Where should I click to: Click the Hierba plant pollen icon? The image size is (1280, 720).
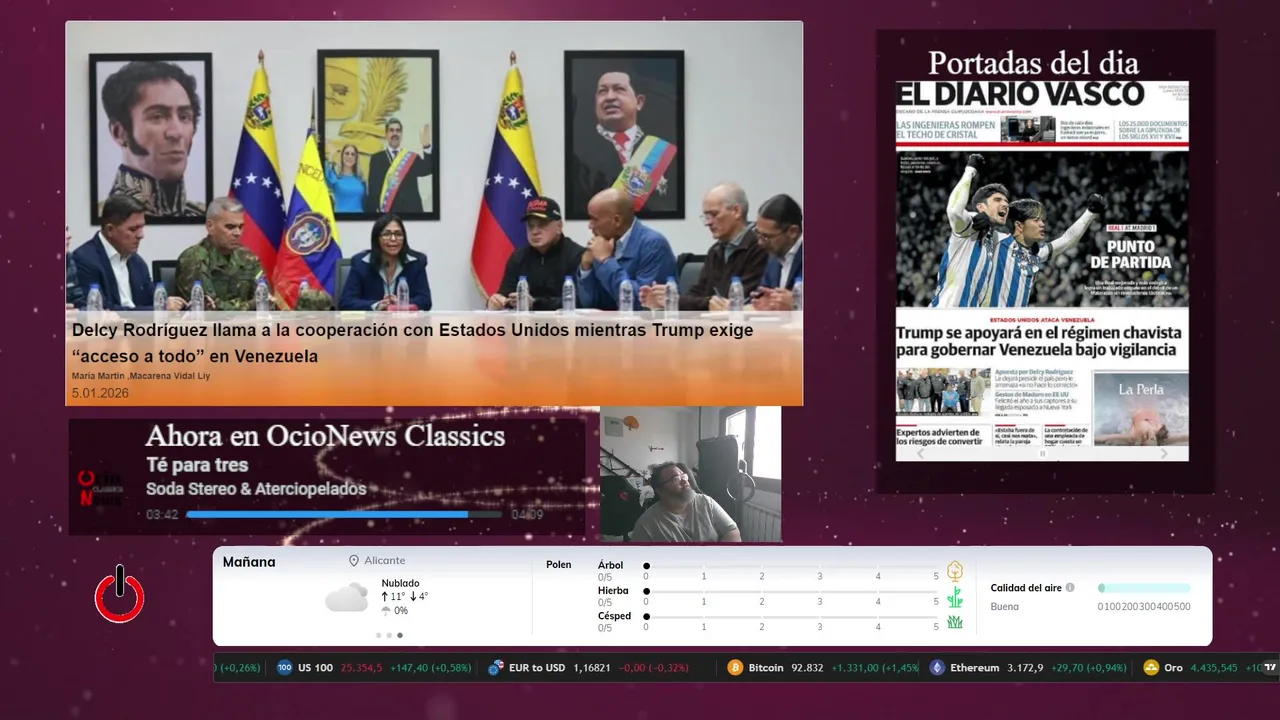click(x=955, y=597)
